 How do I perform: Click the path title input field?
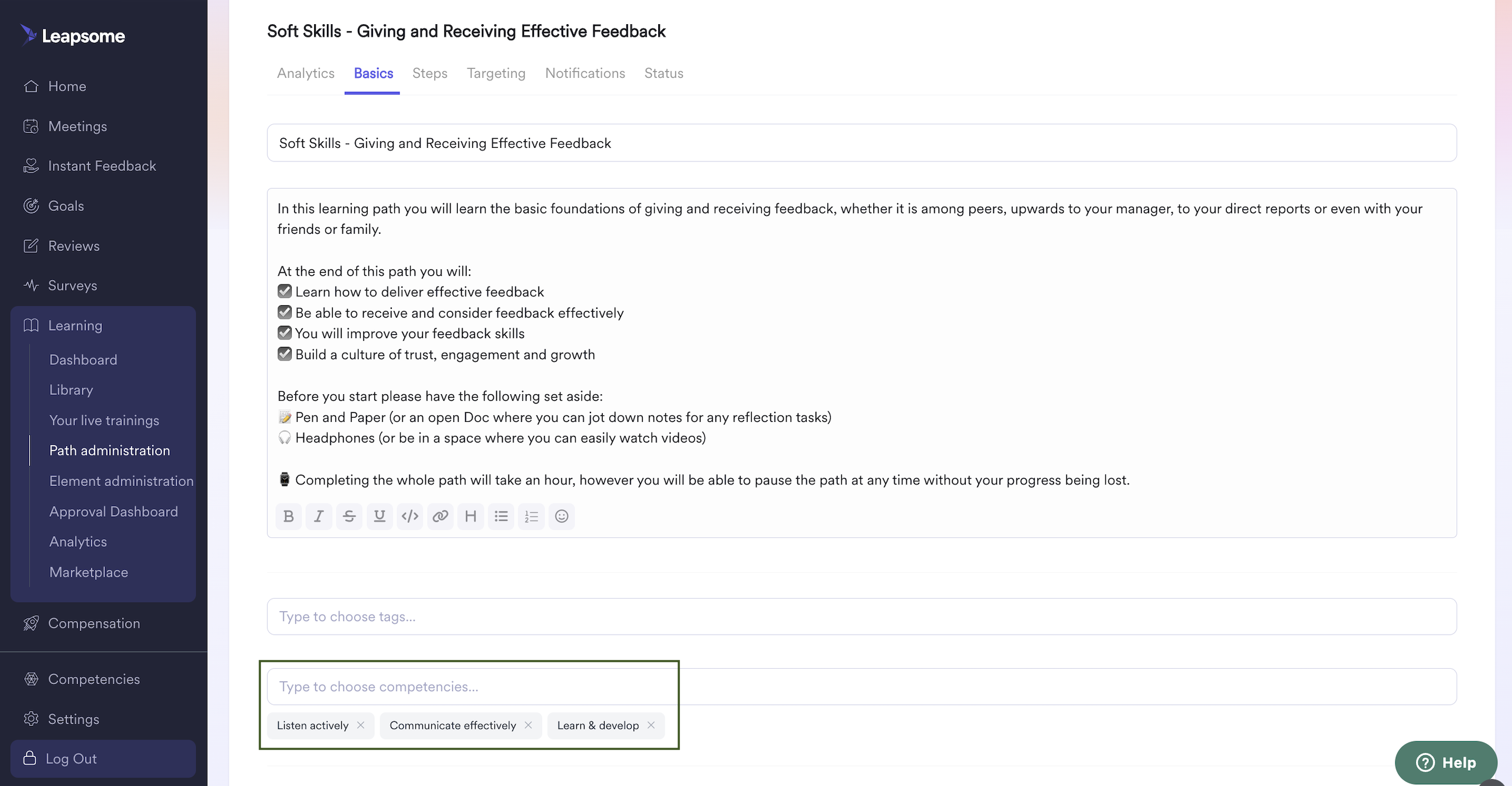[x=861, y=143]
